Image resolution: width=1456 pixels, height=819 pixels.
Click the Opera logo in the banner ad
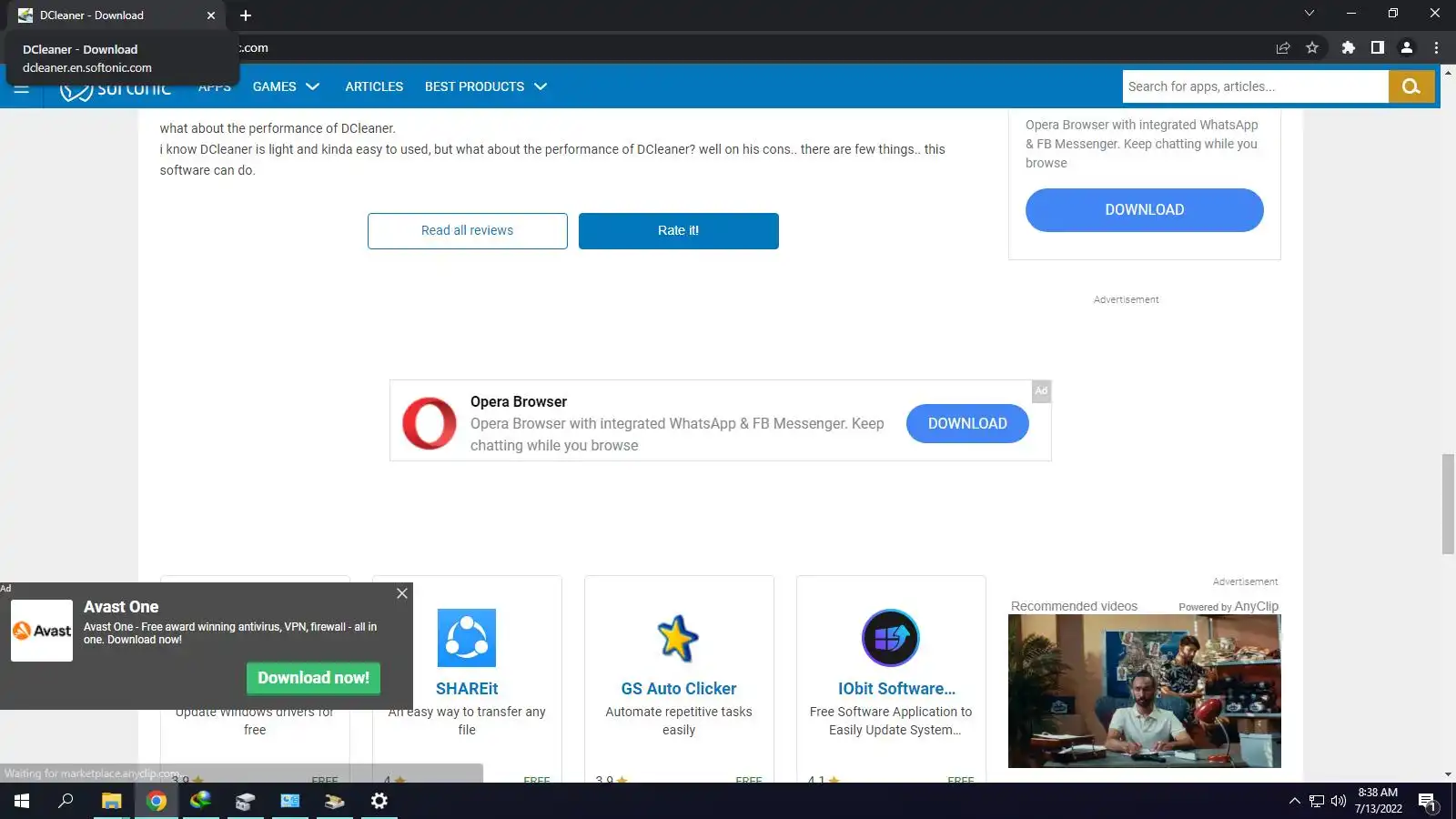(430, 423)
